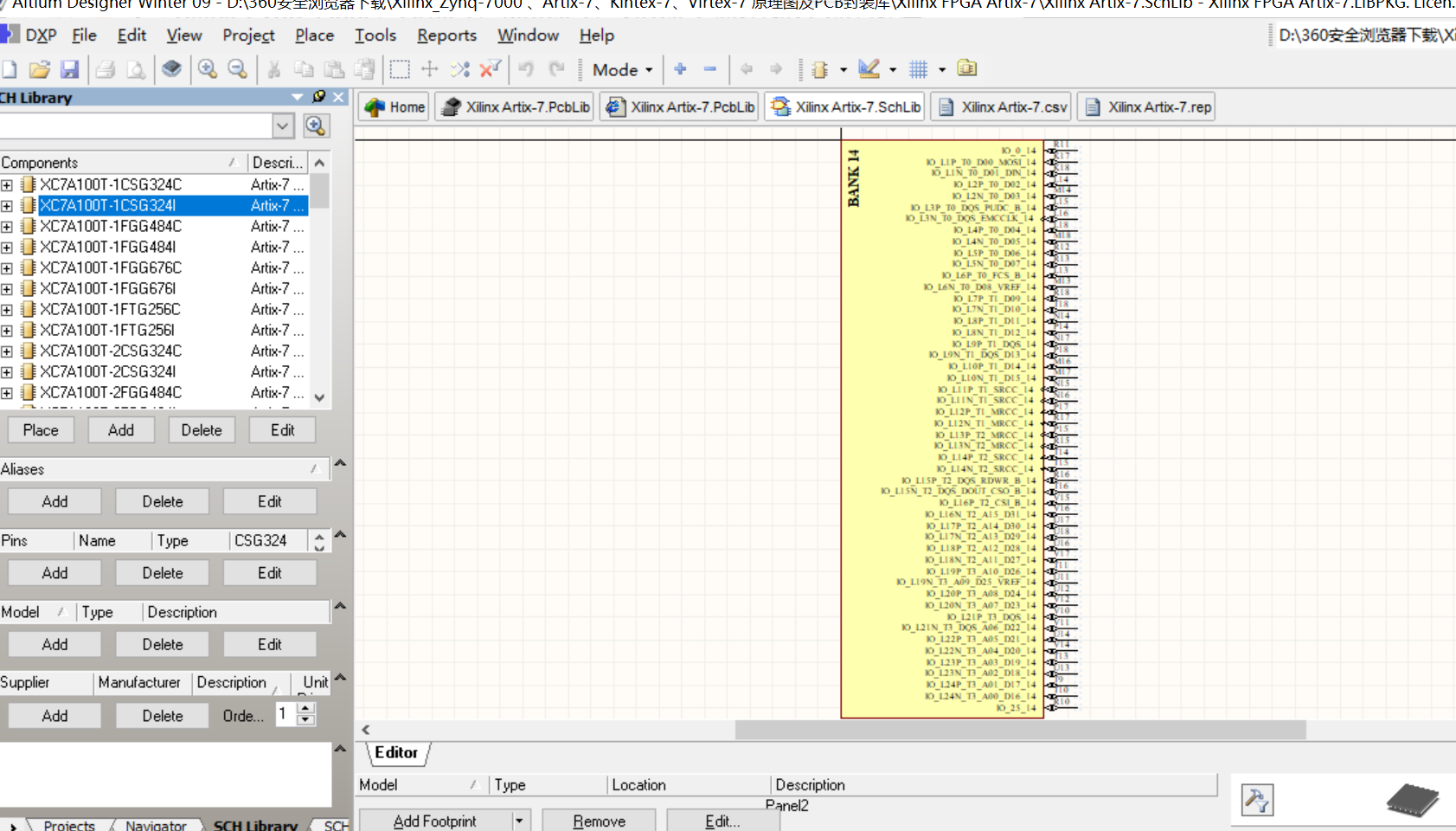Select objects inside area tool
This screenshot has height=831, width=1456.
point(400,69)
